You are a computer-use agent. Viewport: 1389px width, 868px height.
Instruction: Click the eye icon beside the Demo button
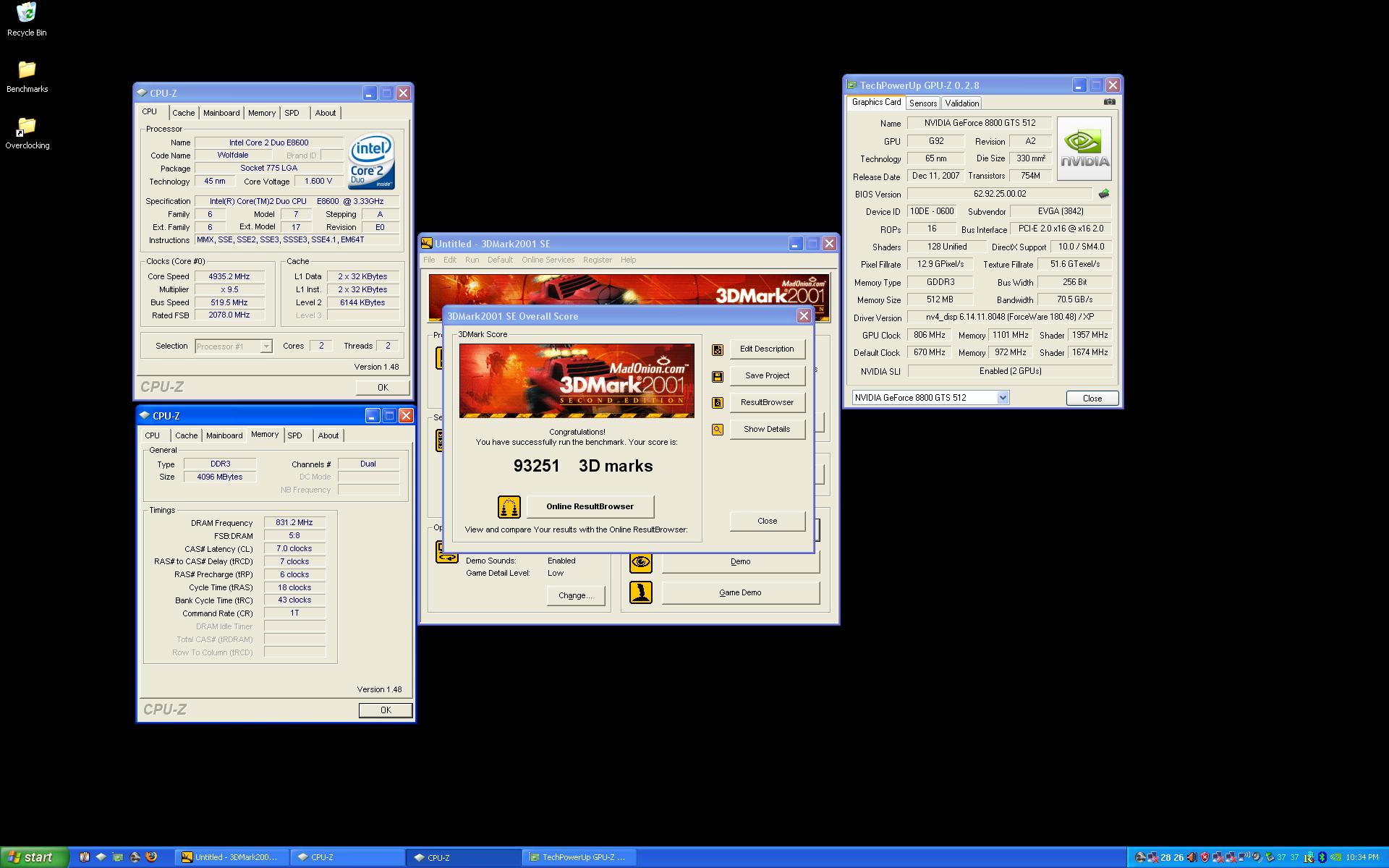pyautogui.click(x=641, y=562)
